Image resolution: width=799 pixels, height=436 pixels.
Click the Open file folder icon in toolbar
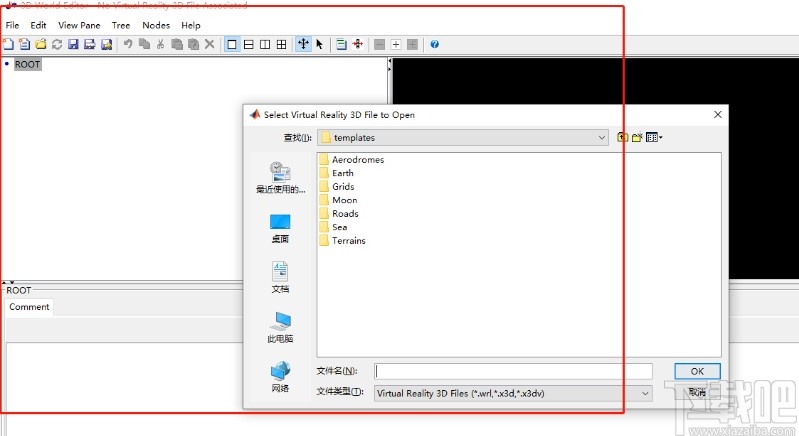click(41, 44)
